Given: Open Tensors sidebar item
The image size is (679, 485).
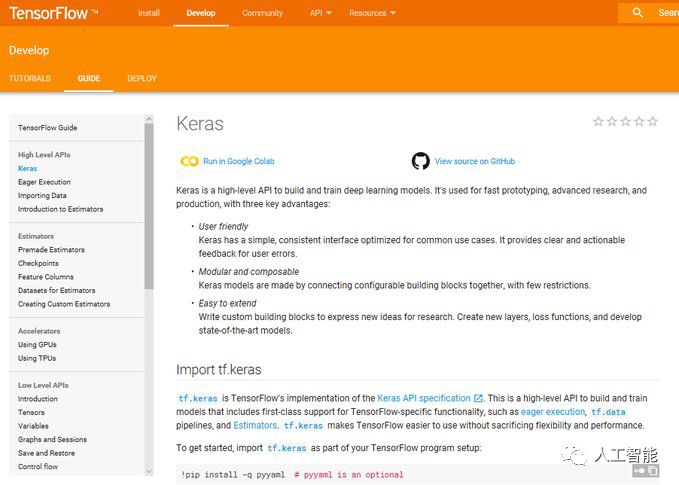Looking at the screenshot, I should 31,412.
